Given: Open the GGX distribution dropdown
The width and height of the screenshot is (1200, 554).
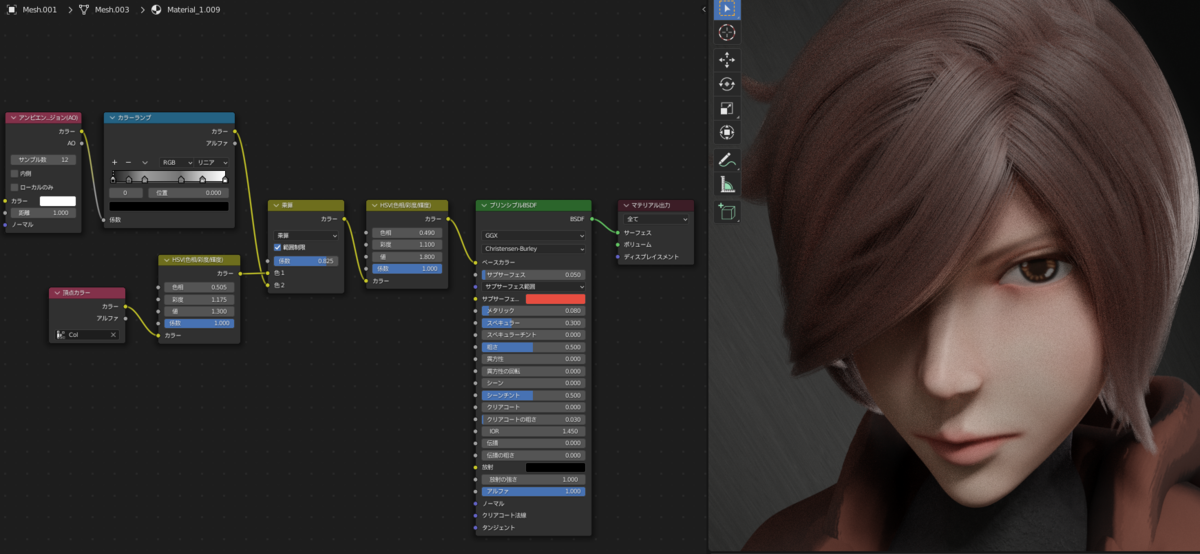Looking at the screenshot, I should [534, 236].
